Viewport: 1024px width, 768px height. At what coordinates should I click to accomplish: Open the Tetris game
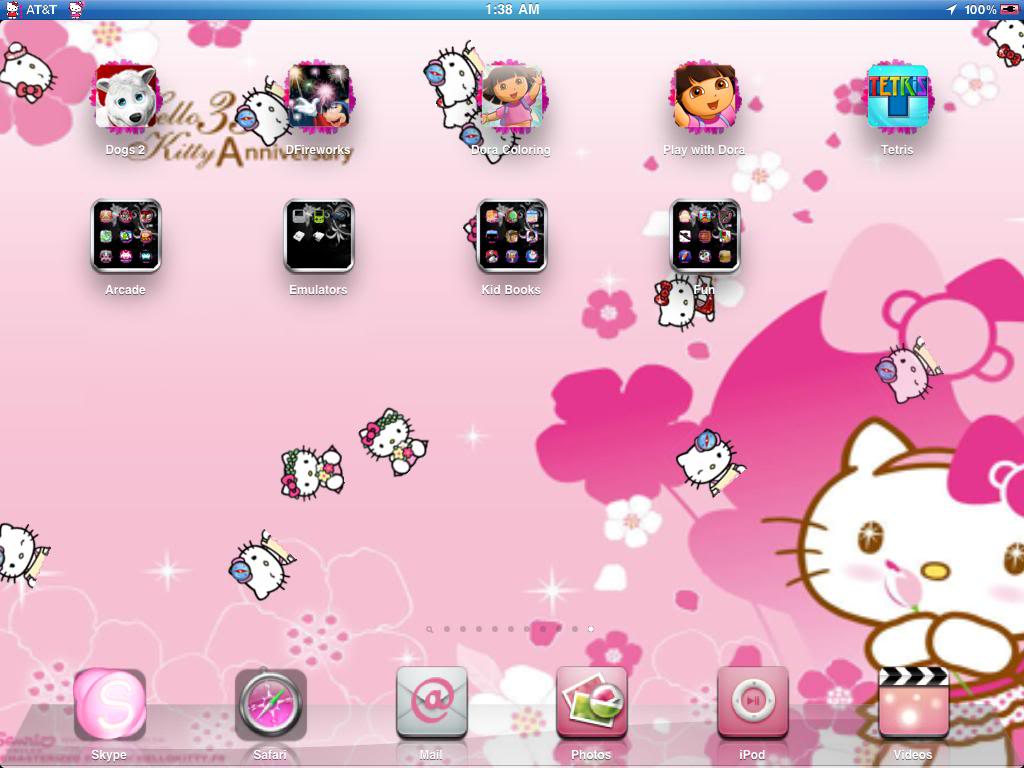[898, 97]
